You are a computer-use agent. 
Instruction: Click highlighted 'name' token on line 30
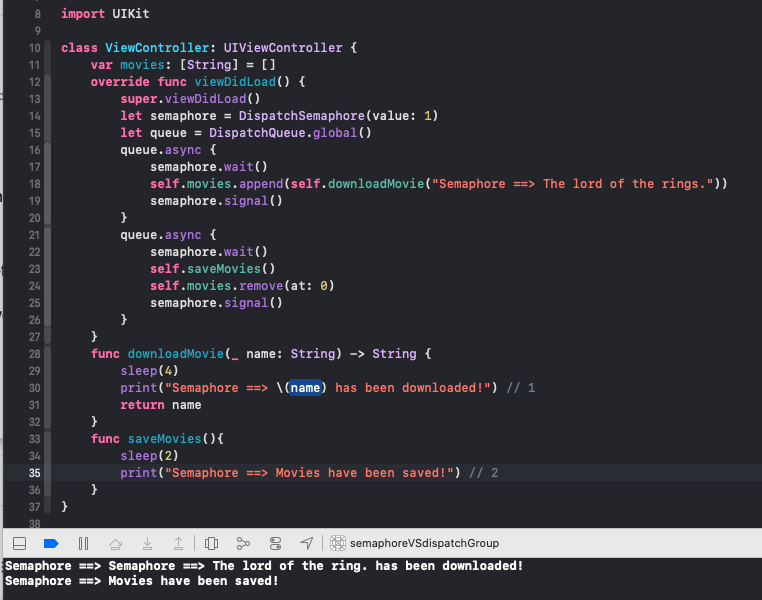click(x=305, y=388)
